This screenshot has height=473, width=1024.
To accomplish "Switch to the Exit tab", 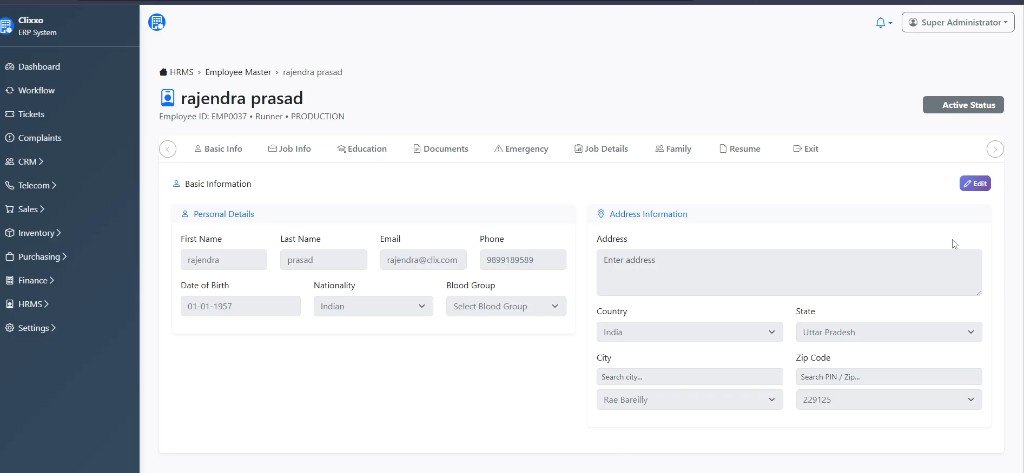I will tap(805, 149).
